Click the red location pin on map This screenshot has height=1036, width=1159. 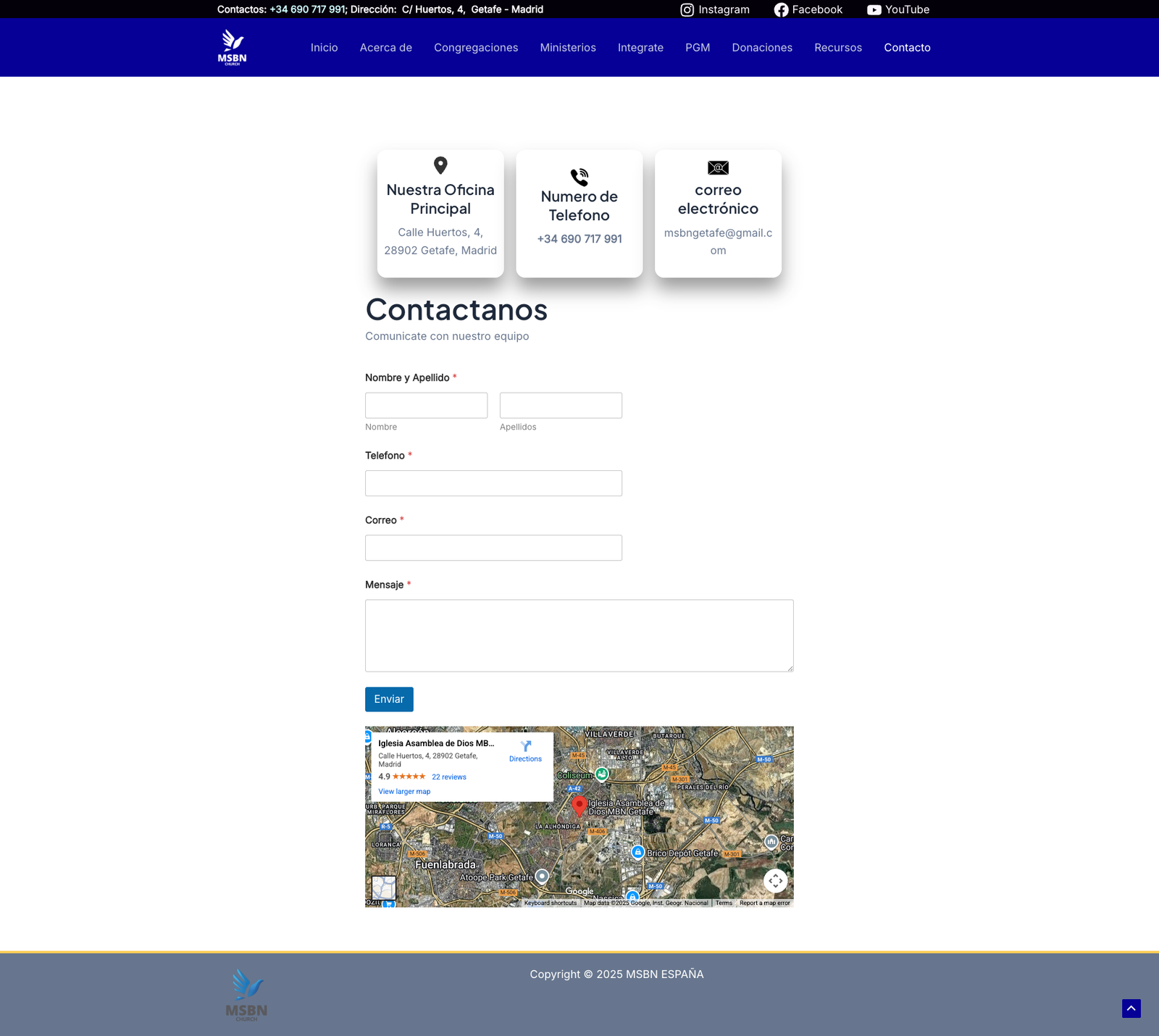point(579,806)
